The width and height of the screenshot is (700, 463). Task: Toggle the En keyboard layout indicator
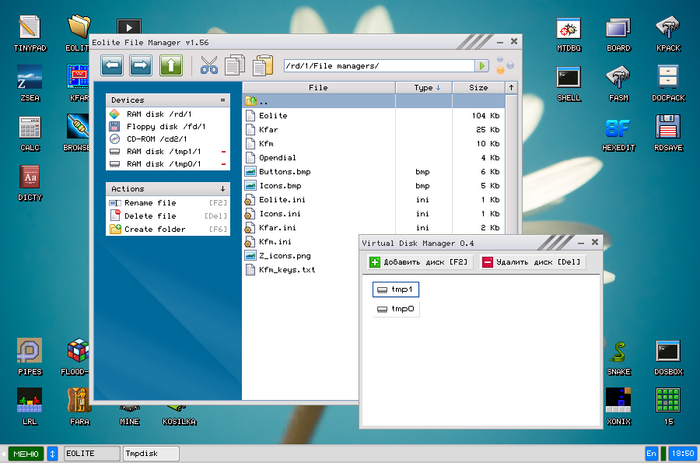[652, 453]
